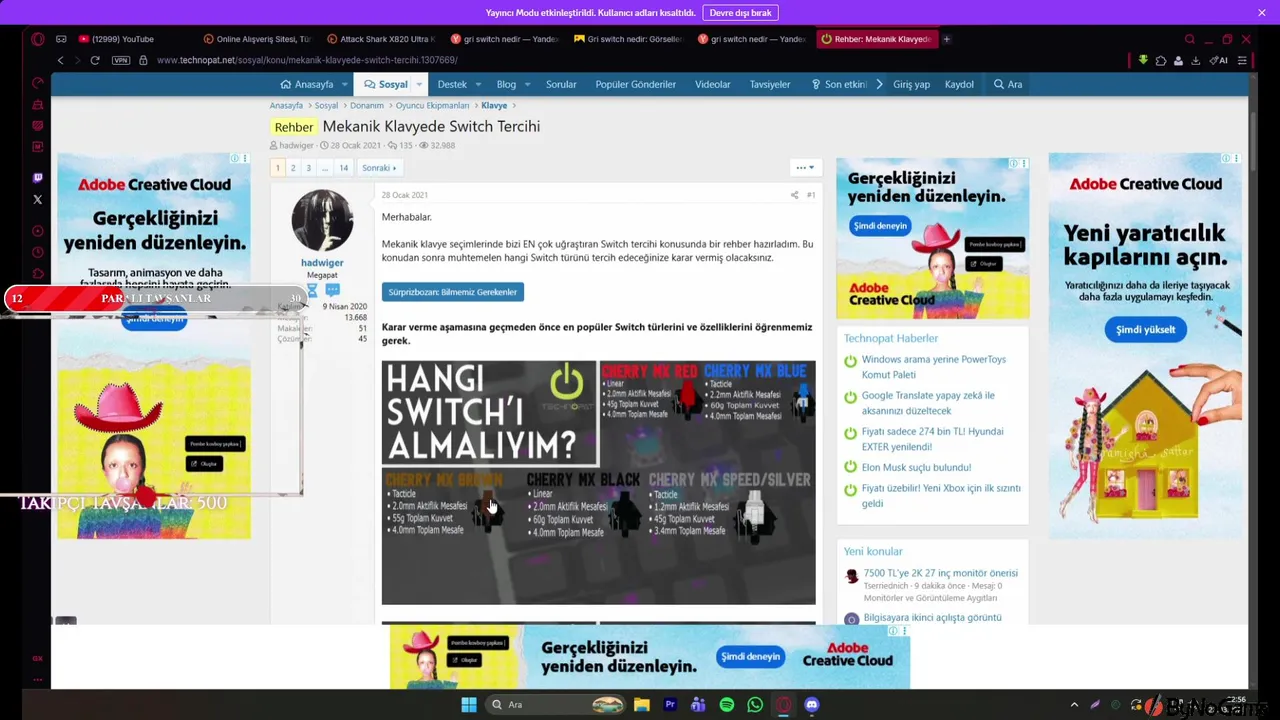This screenshot has width=1280, height=720.
Task: Click the tab search magnifier icon
Action: tap(1189, 39)
